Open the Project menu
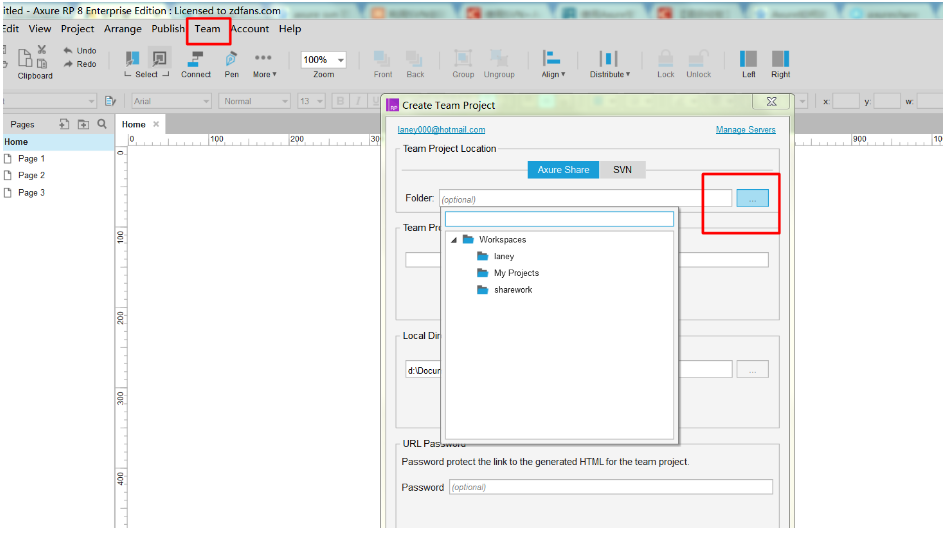This screenshot has width=946, height=548. 77,29
